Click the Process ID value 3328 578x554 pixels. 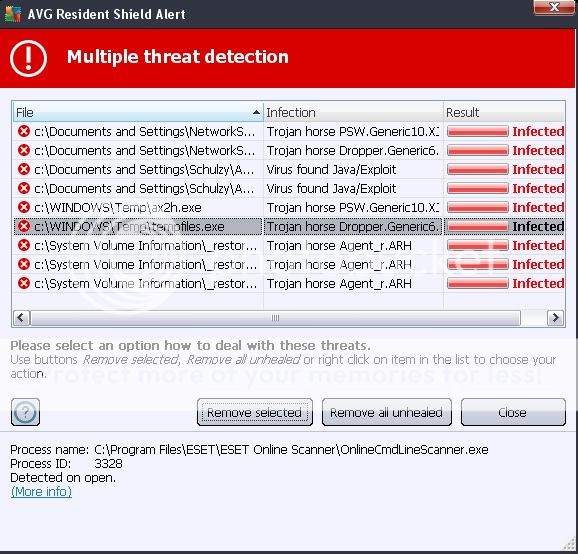coord(108,464)
